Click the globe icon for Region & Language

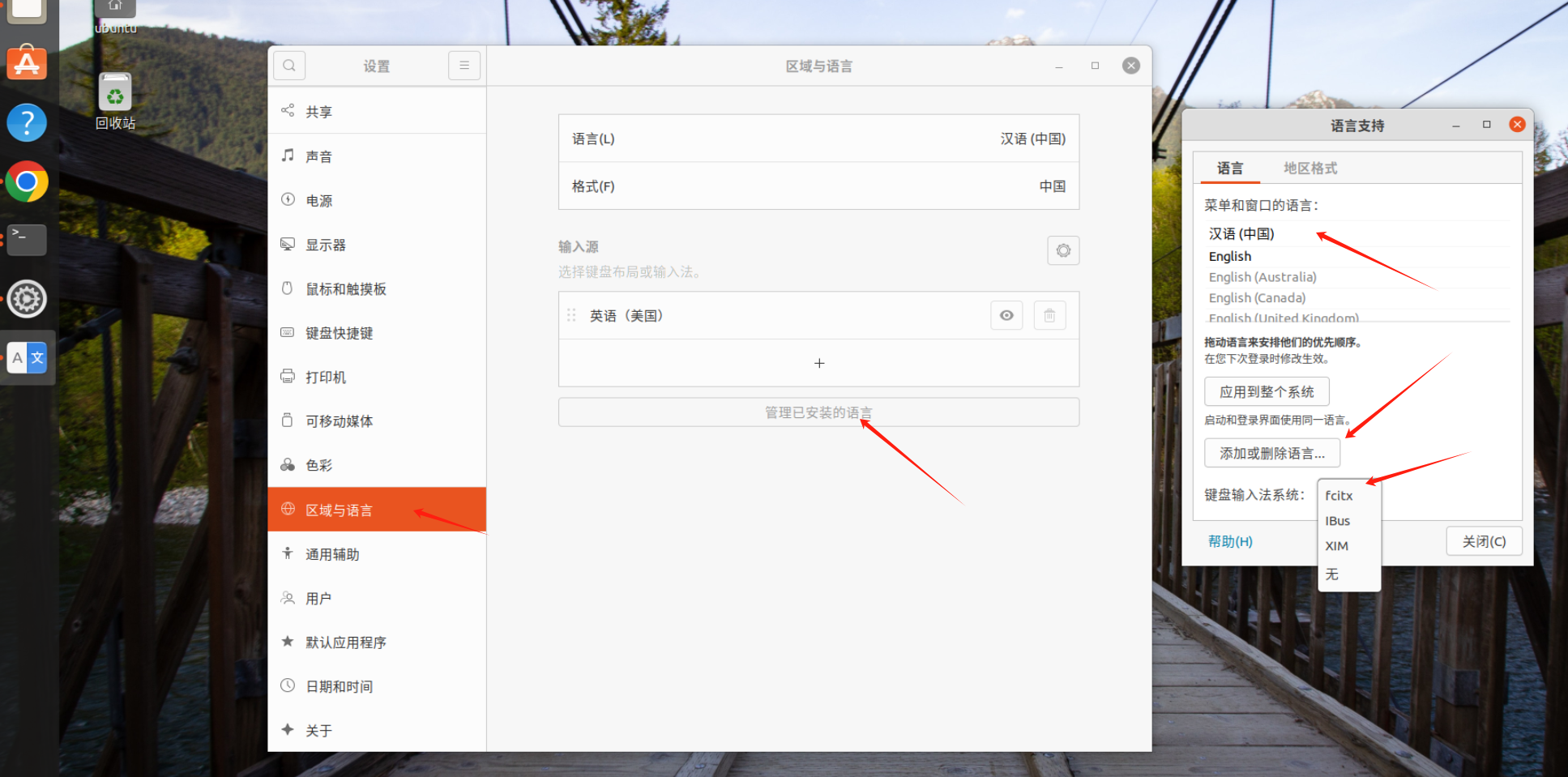288,509
